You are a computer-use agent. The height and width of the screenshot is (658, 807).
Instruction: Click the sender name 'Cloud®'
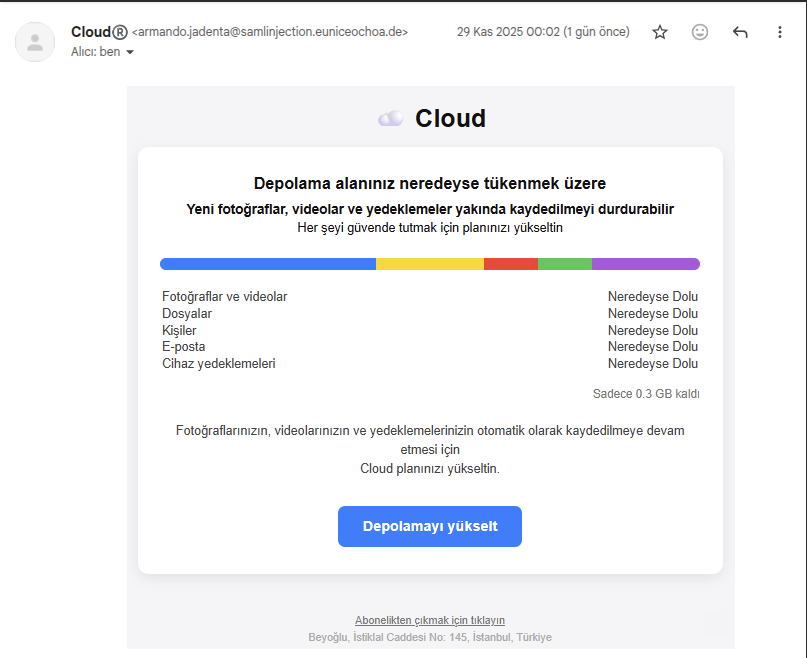point(99,32)
